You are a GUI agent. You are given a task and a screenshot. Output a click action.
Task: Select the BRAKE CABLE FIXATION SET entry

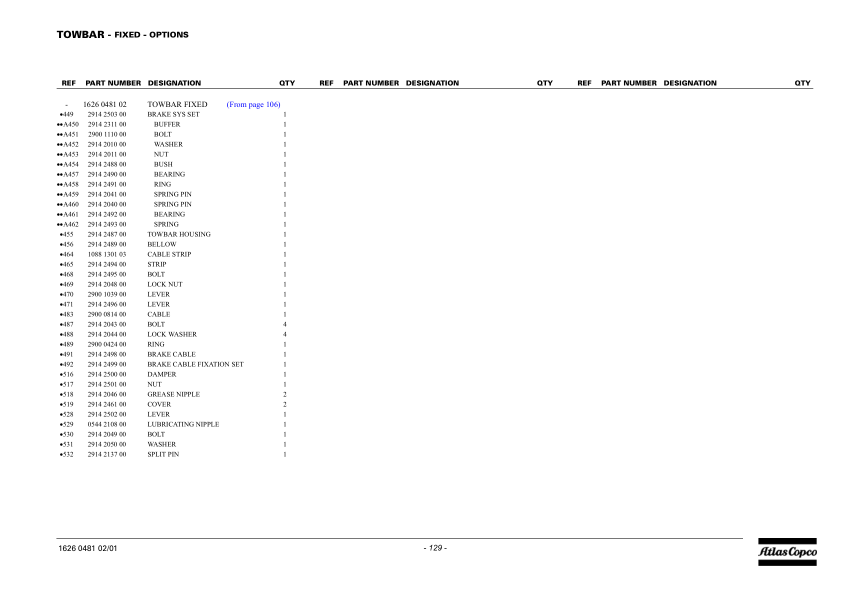pyautogui.click(x=195, y=365)
